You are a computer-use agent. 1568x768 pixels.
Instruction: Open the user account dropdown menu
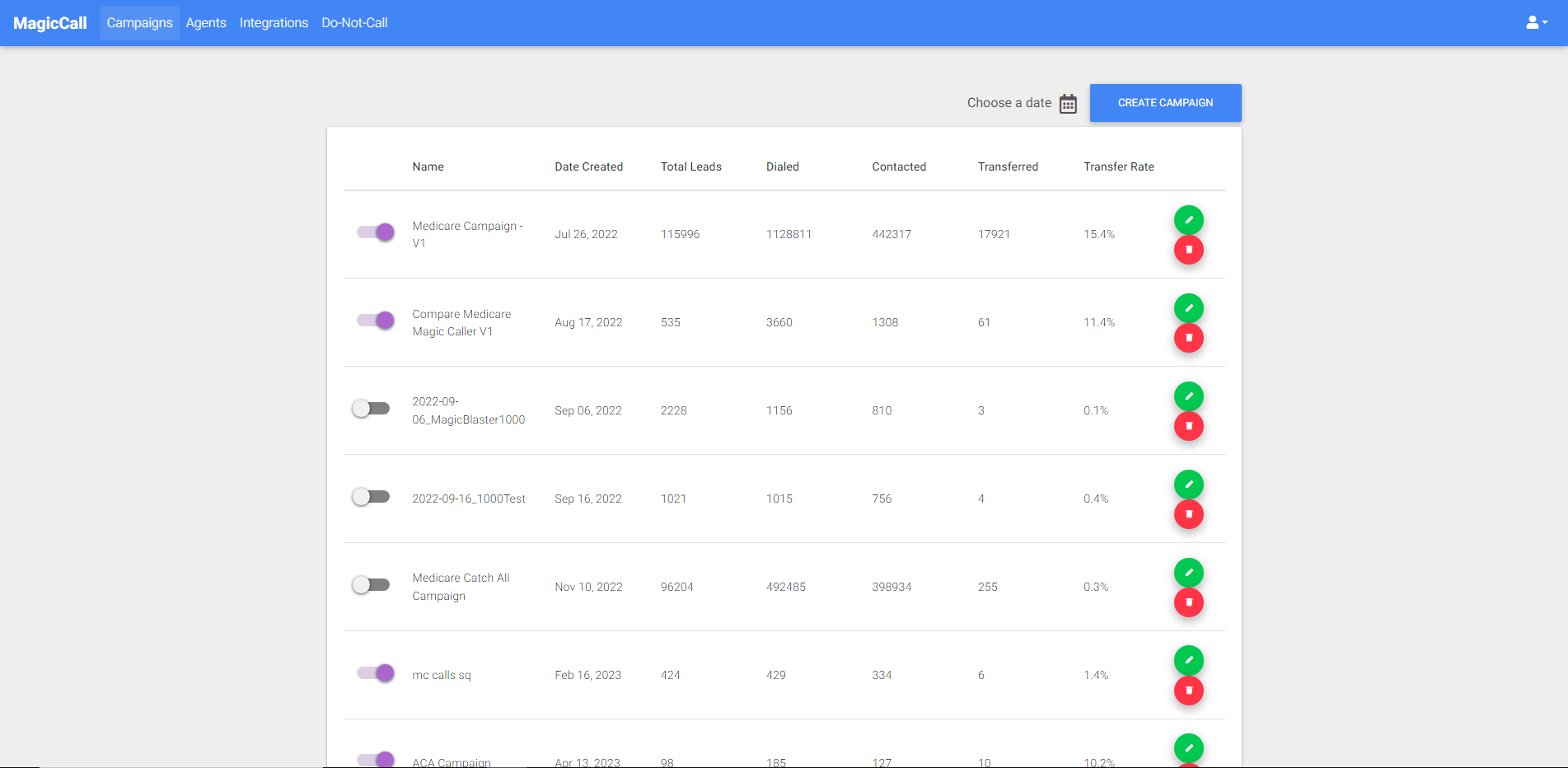[1536, 23]
